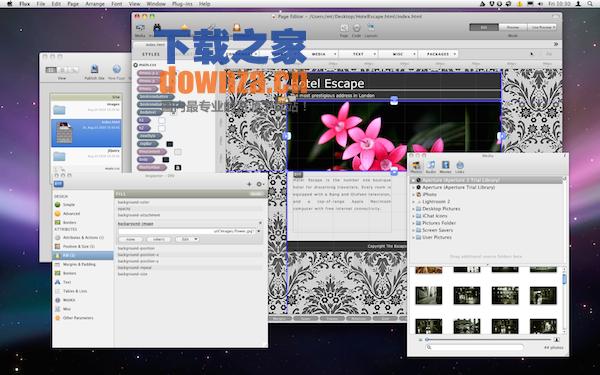The height and width of the screenshot is (375, 600).
Task: Toggle the checkbox beside the h2 style
Action: pyautogui.click(x=161, y=128)
